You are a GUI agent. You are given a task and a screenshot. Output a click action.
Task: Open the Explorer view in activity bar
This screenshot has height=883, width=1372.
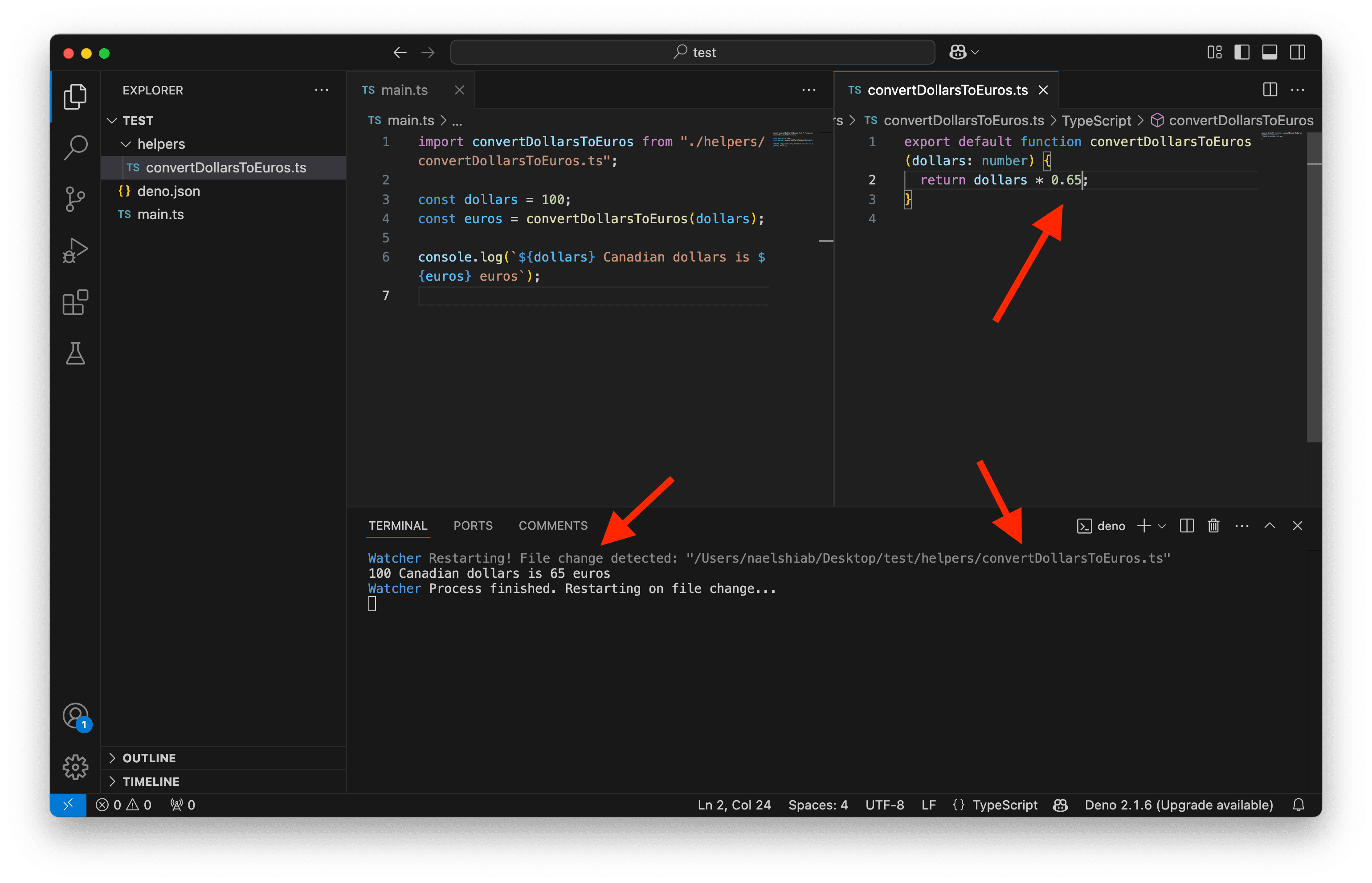75,96
